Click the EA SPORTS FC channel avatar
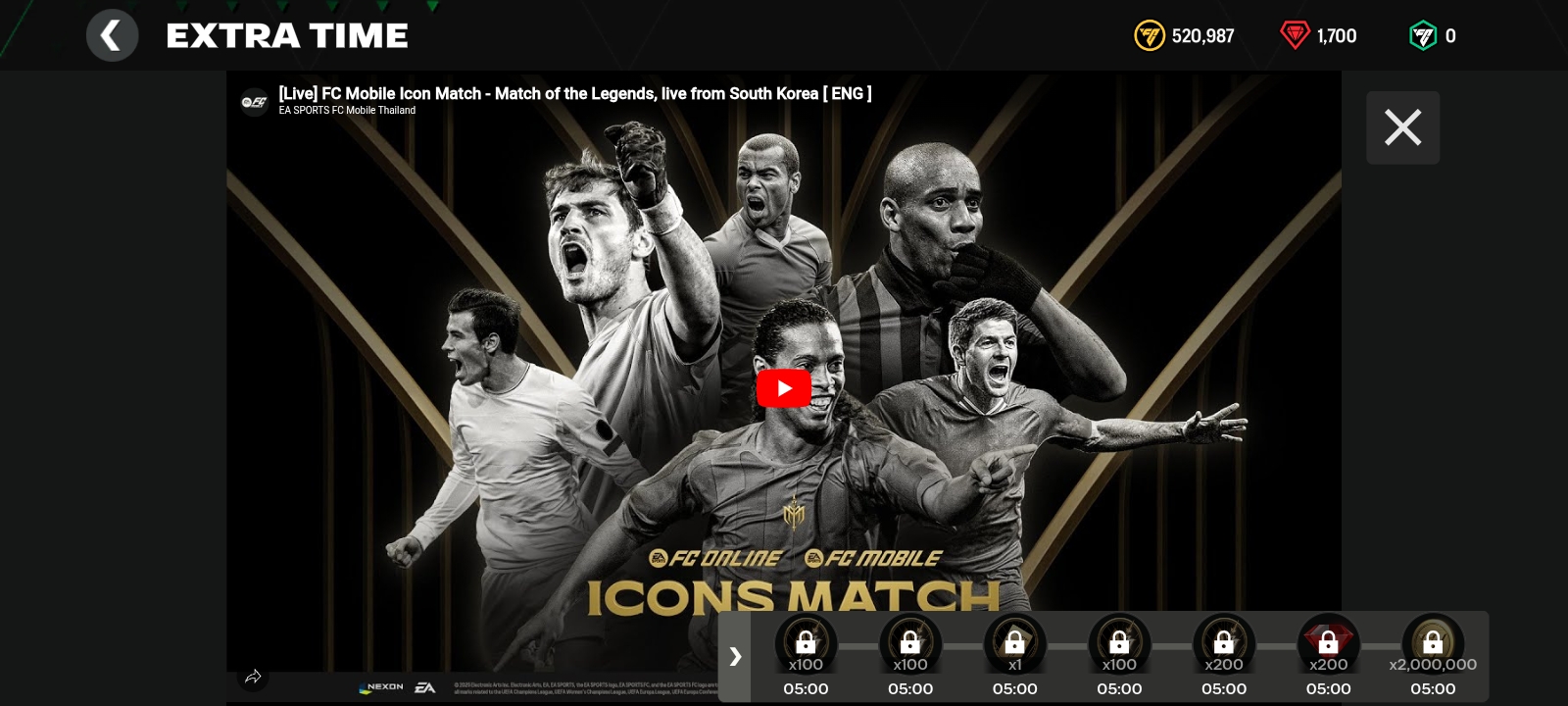This screenshot has width=1568, height=706. pos(255,102)
